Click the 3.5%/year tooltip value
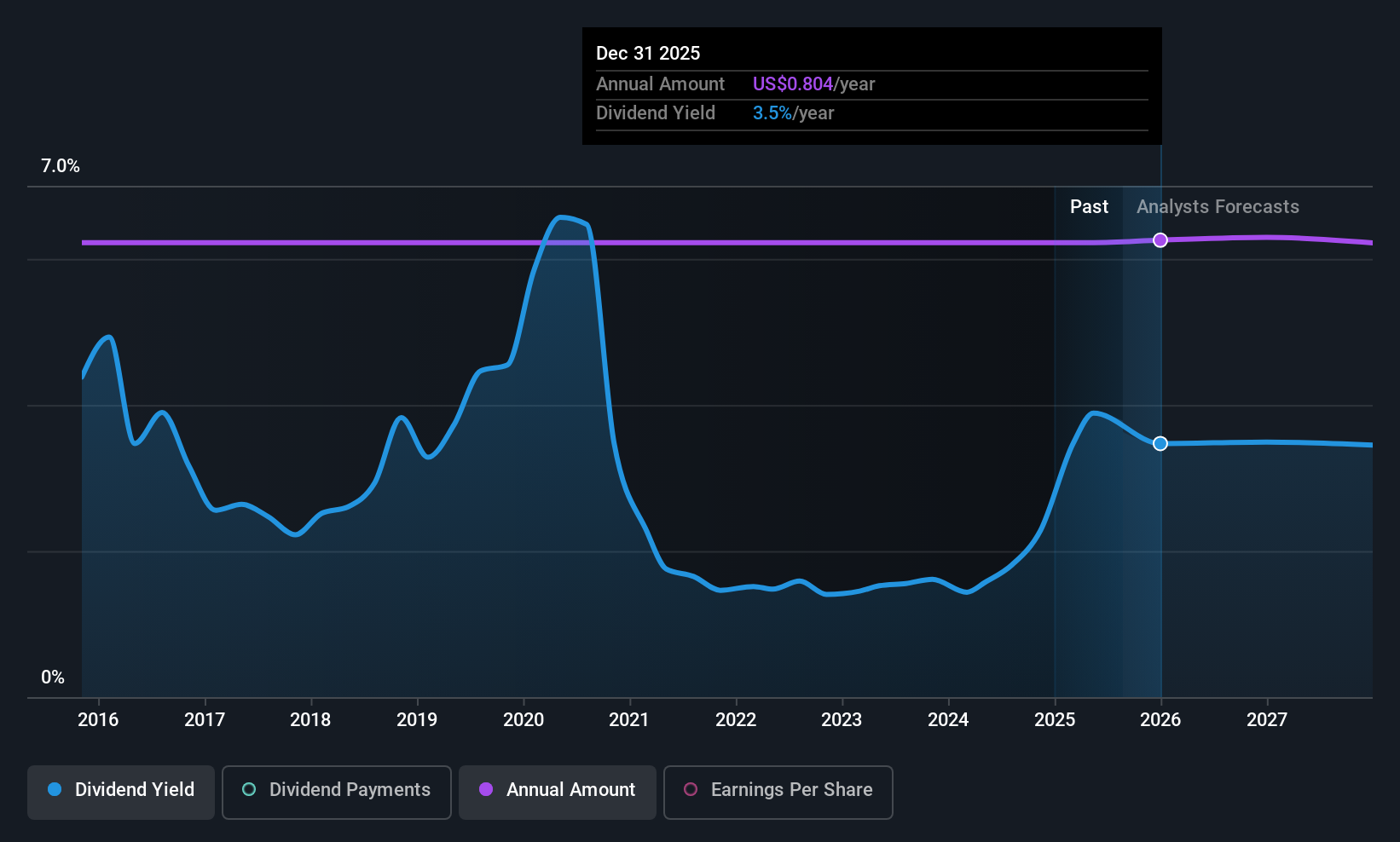 pyautogui.click(x=793, y=113)
